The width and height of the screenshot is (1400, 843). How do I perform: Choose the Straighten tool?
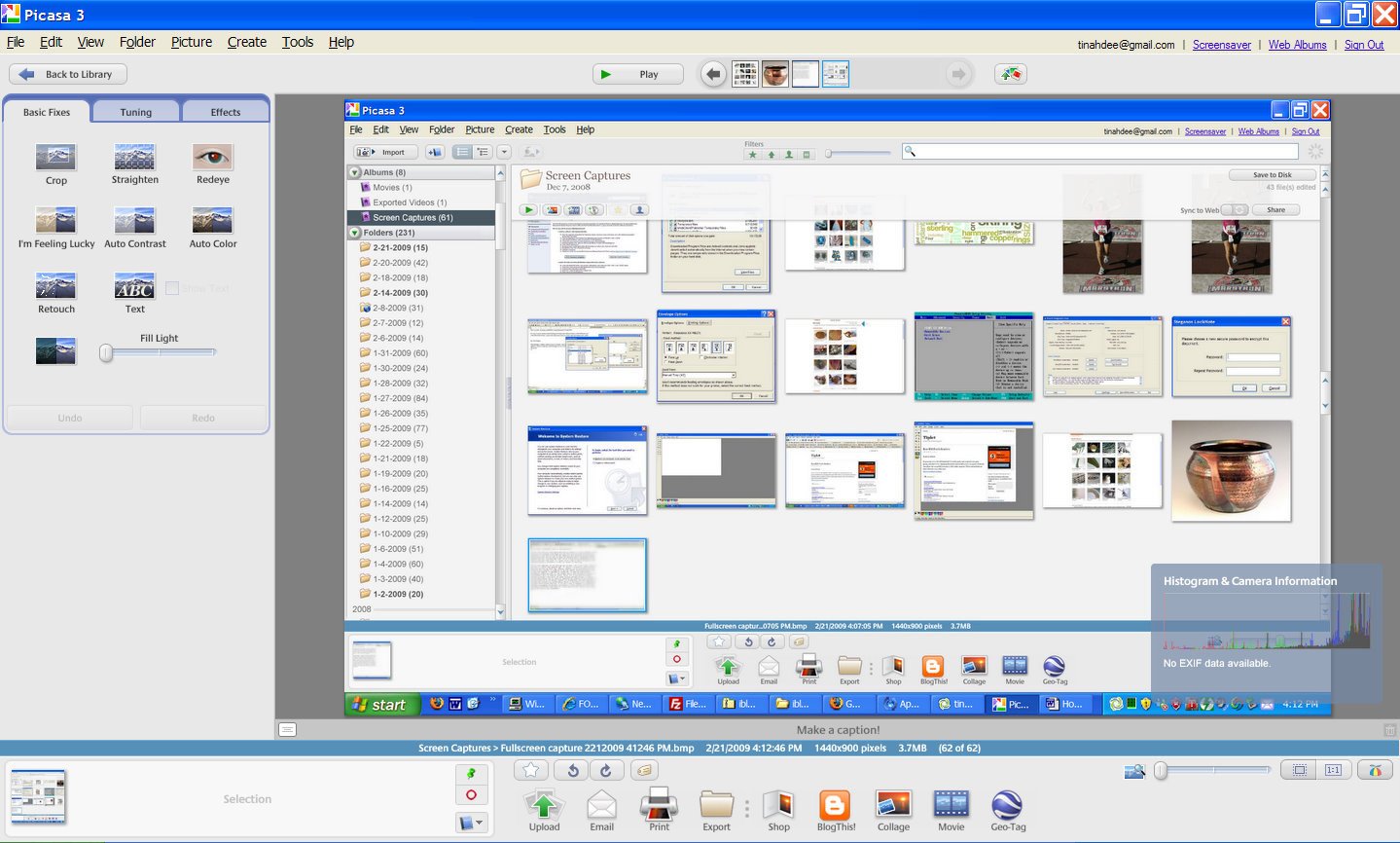coord(134,164)
